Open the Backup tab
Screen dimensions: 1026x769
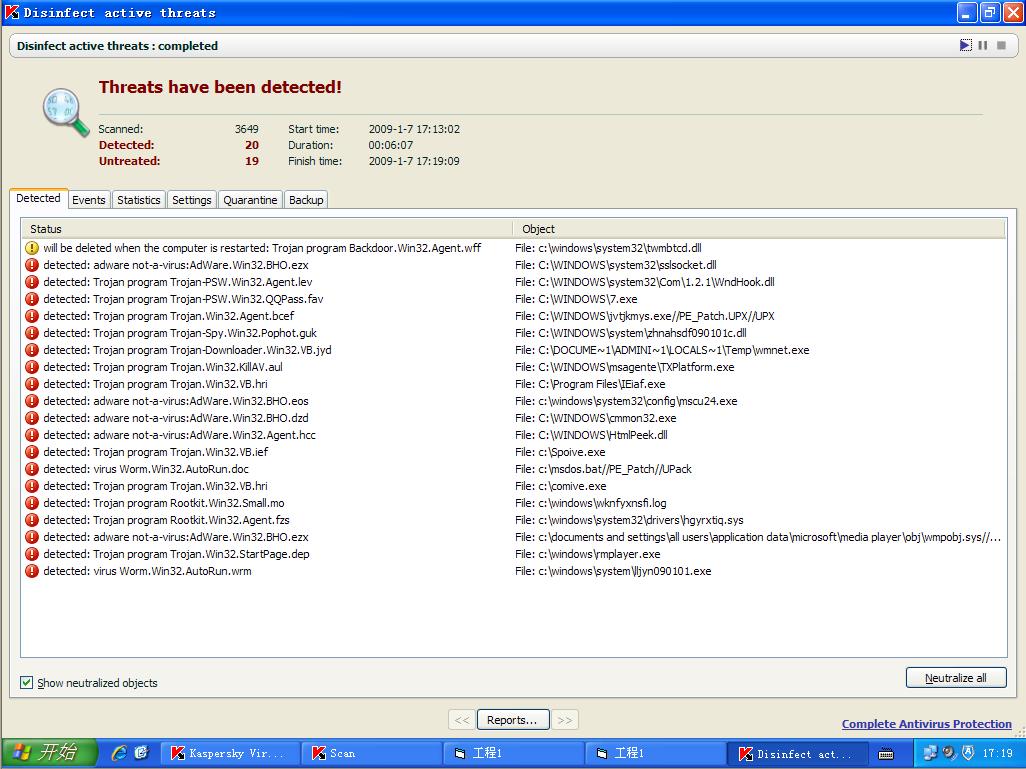click(x=306, y=200)
